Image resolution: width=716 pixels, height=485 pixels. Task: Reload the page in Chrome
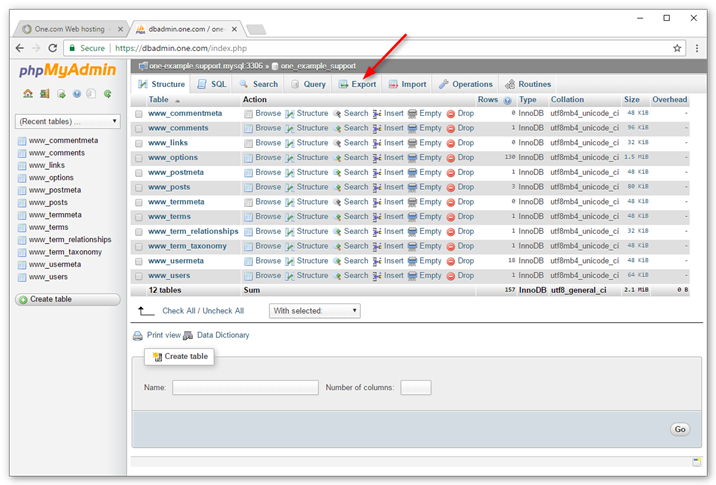[x=53, y=48]
